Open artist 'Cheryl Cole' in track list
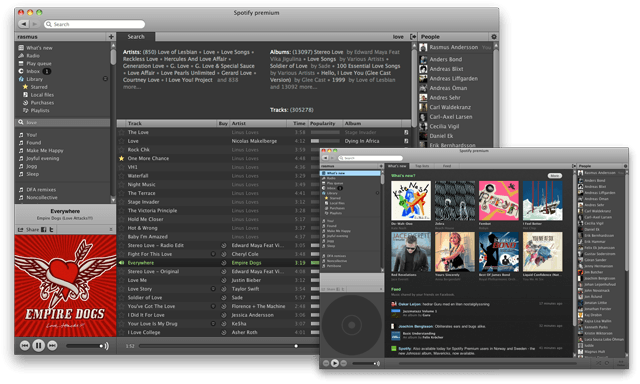Image resolution: width=640 pixels, height=384 pixels. tap(245, 254)
